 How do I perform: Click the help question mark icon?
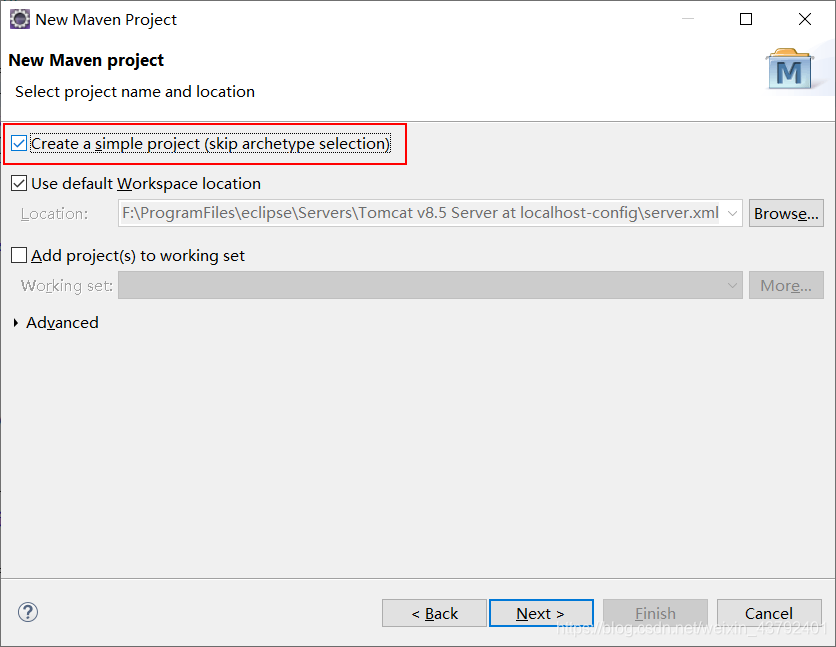tap(27, 612)
